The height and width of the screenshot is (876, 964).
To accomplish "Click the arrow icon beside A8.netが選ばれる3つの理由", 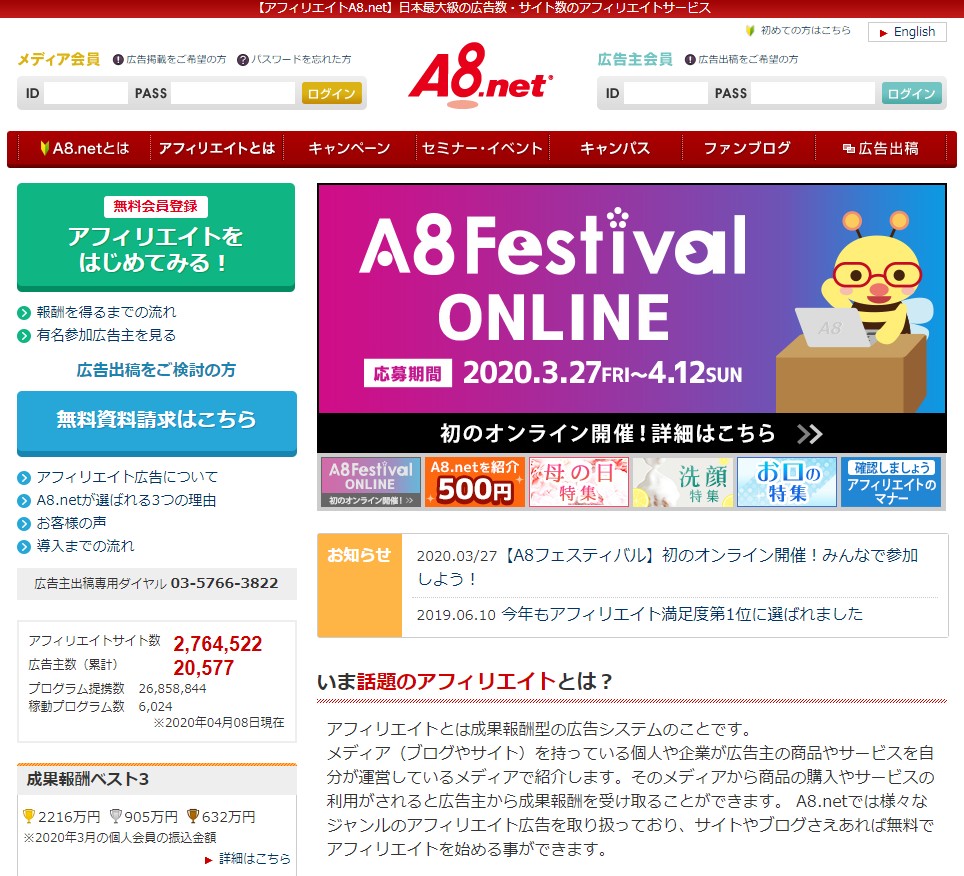I will pyautogui.click(x=24, y=500).
